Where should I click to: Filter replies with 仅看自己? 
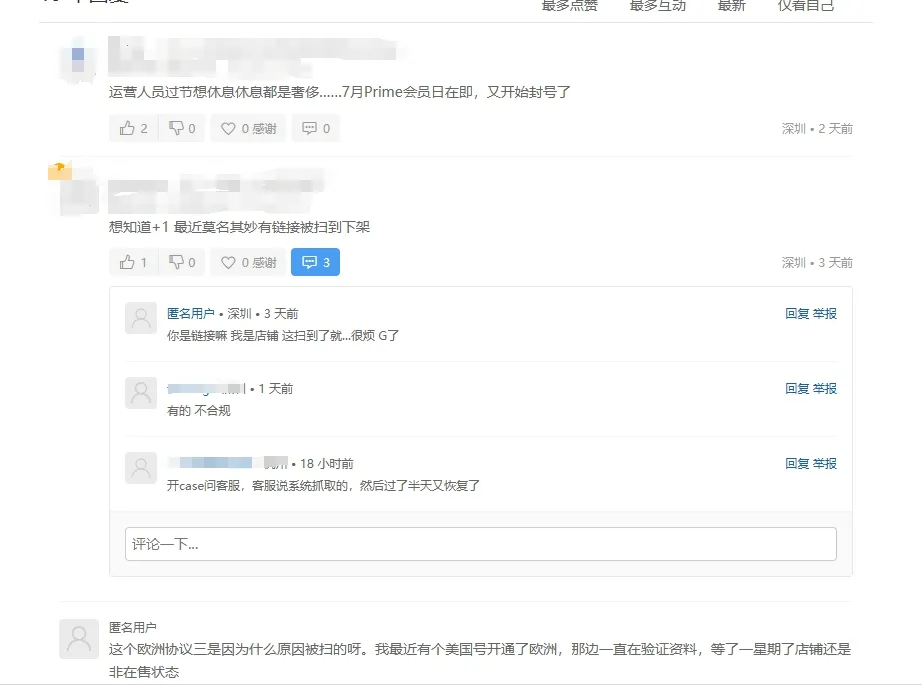tap(806, 5)
